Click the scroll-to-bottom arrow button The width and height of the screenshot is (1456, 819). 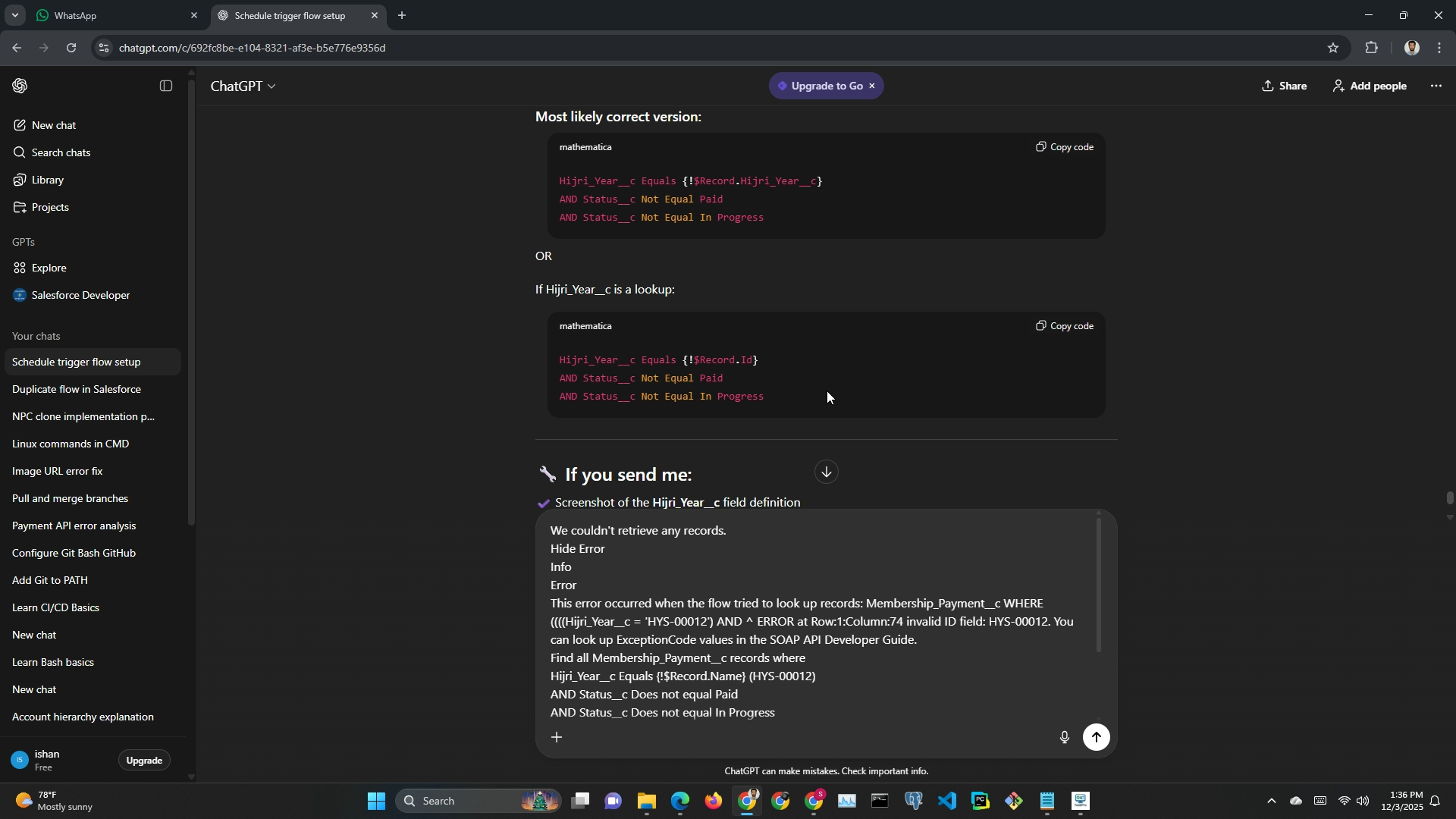826,472
